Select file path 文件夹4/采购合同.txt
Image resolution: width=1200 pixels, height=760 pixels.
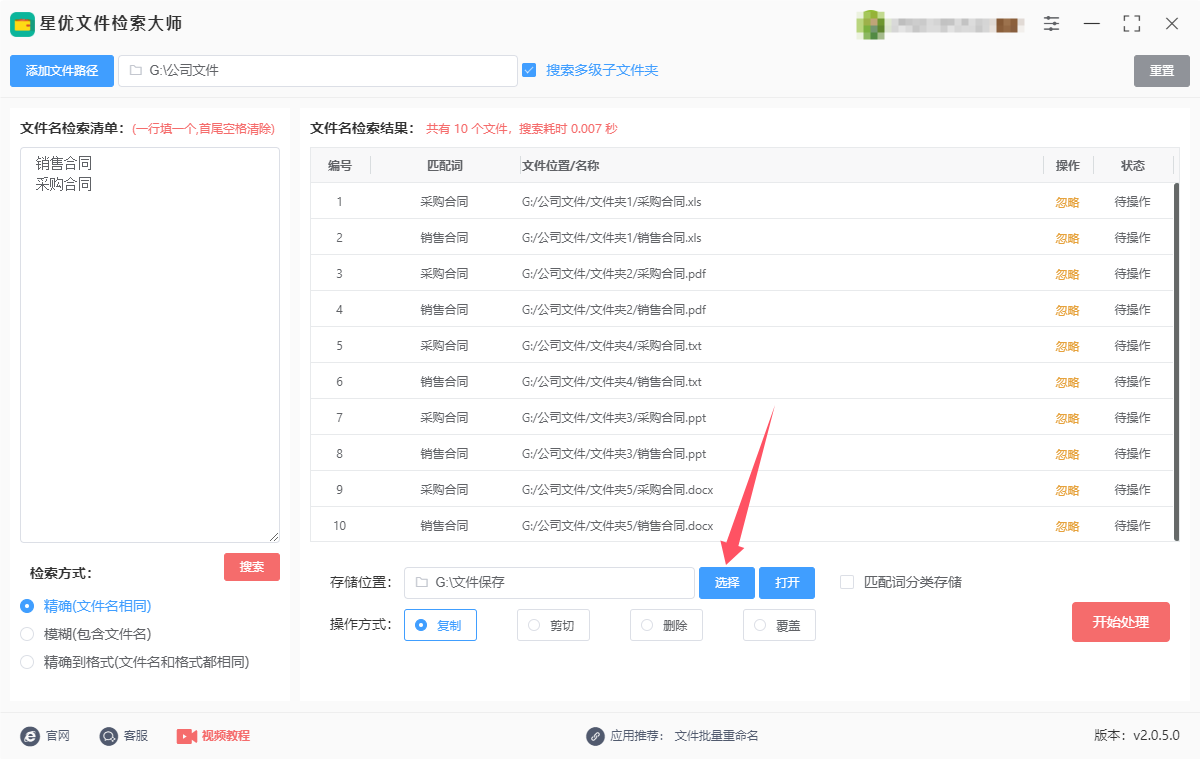pos(612,346)
